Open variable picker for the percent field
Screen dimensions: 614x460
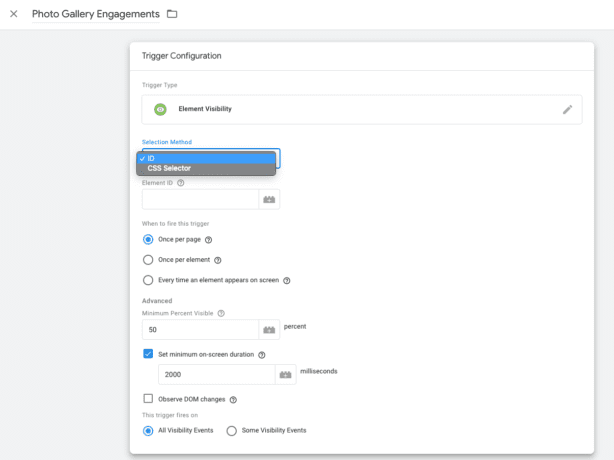(x=269, y=330)
